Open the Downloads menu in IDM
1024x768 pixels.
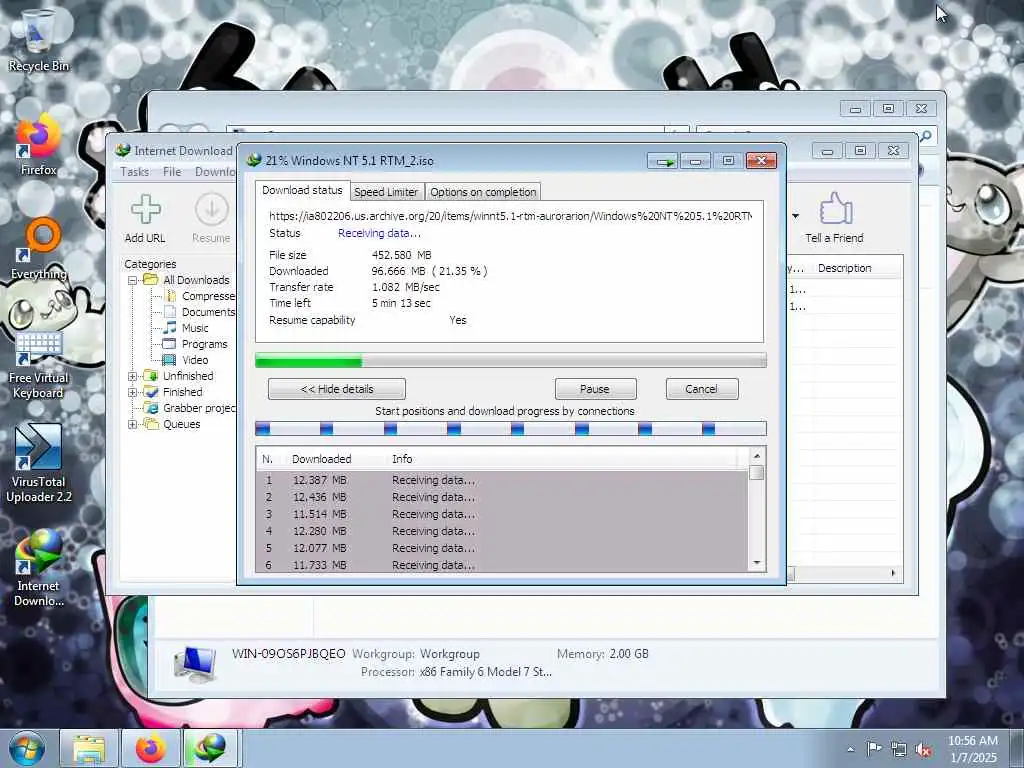pos(216,172)
